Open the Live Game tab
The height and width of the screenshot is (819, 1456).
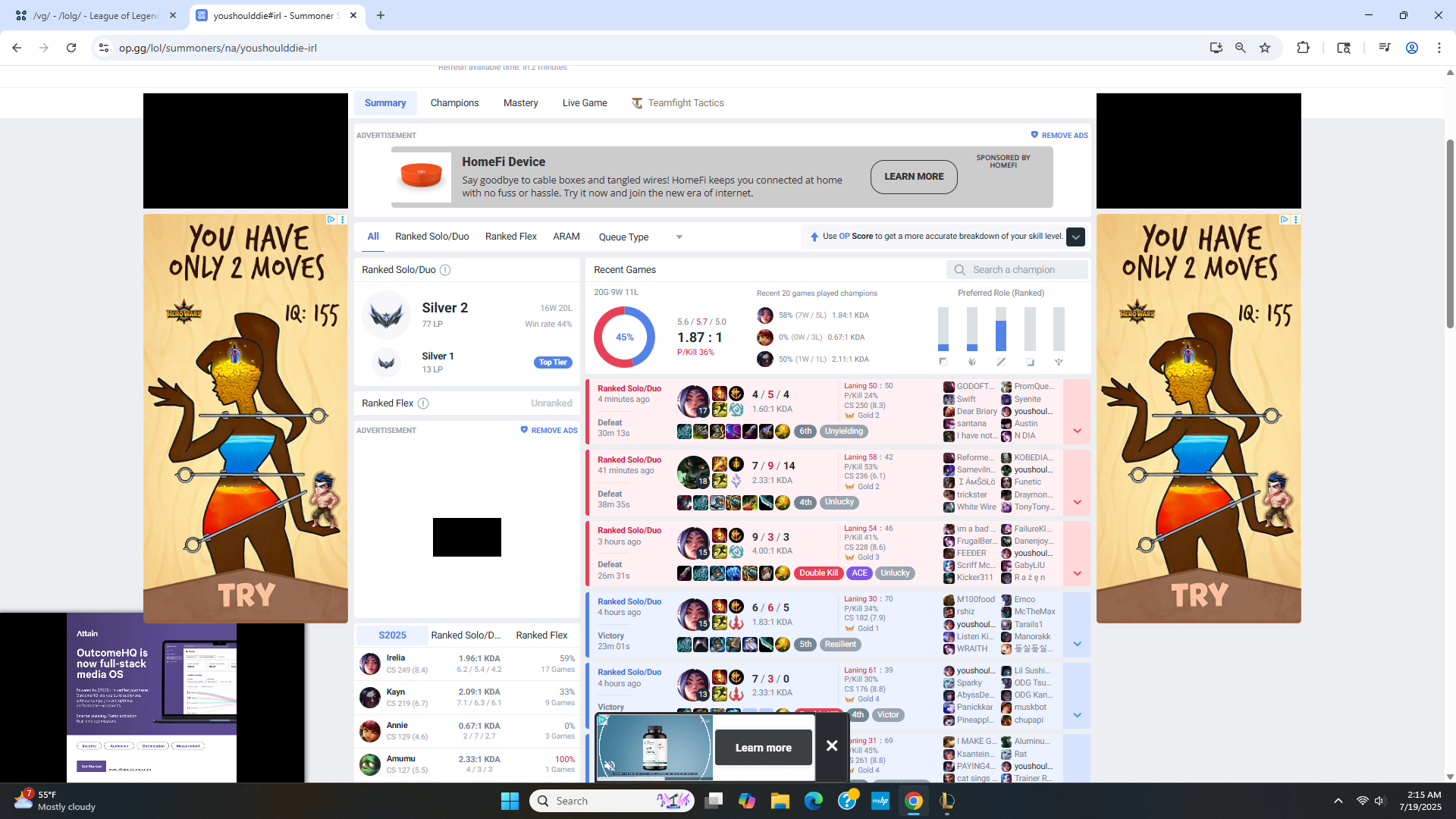(x=585, y=103)
